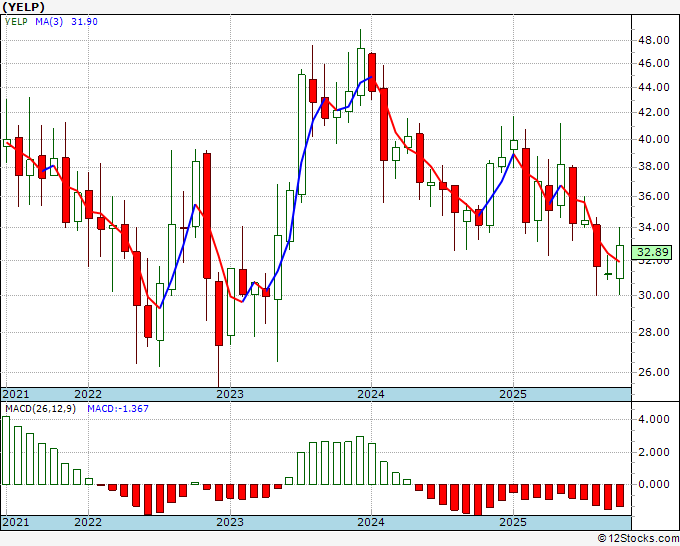The height and width of the screenshot is (546, 680).
Task: Click the 2.000 MACD axis label
Action: pyautogui.click(x=653, y=452)
